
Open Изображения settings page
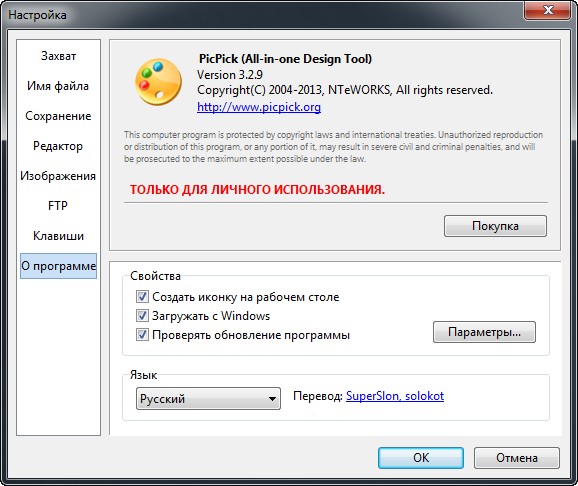click(58, 176)
